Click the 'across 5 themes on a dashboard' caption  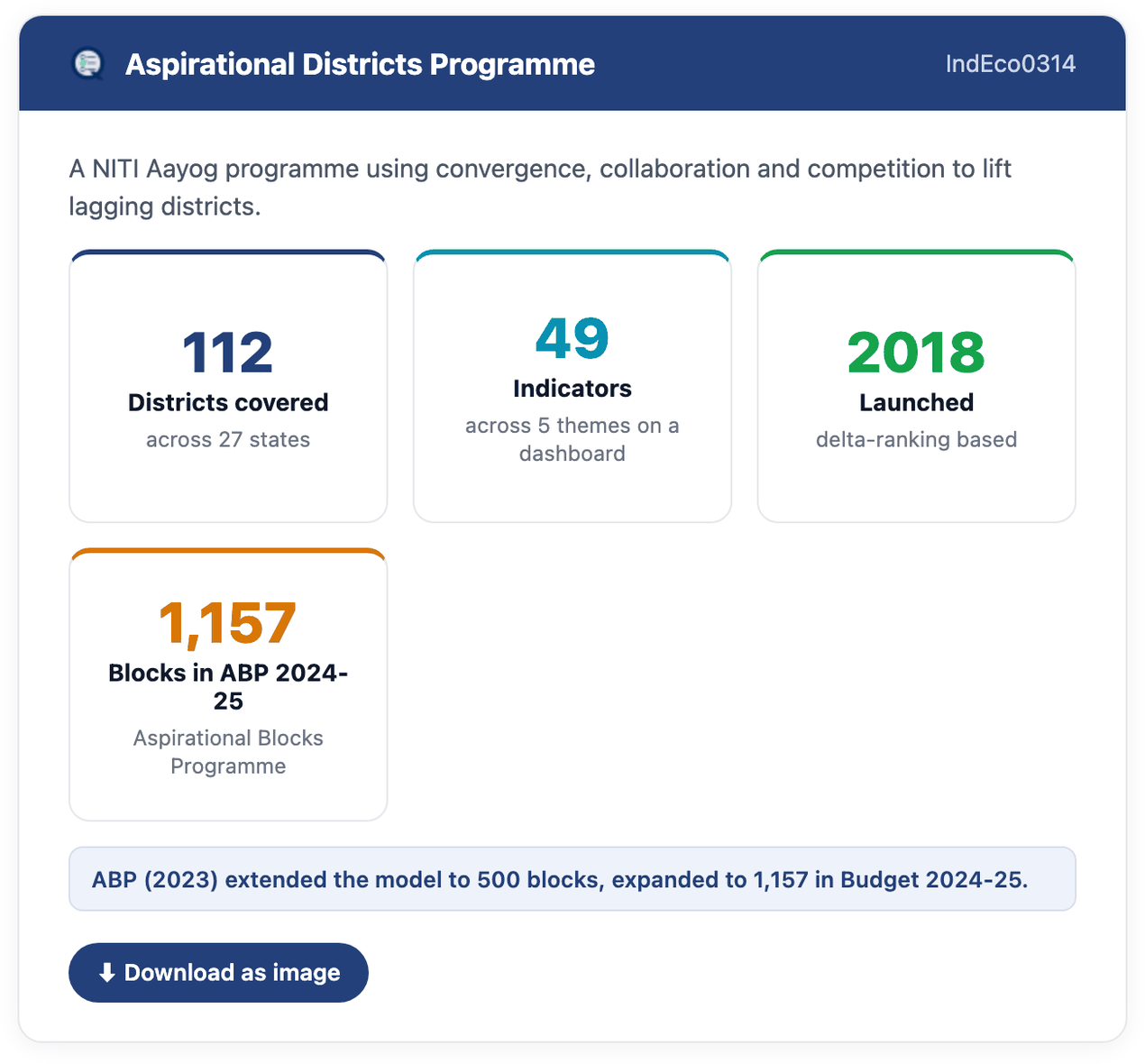click(x=572, y=439)
